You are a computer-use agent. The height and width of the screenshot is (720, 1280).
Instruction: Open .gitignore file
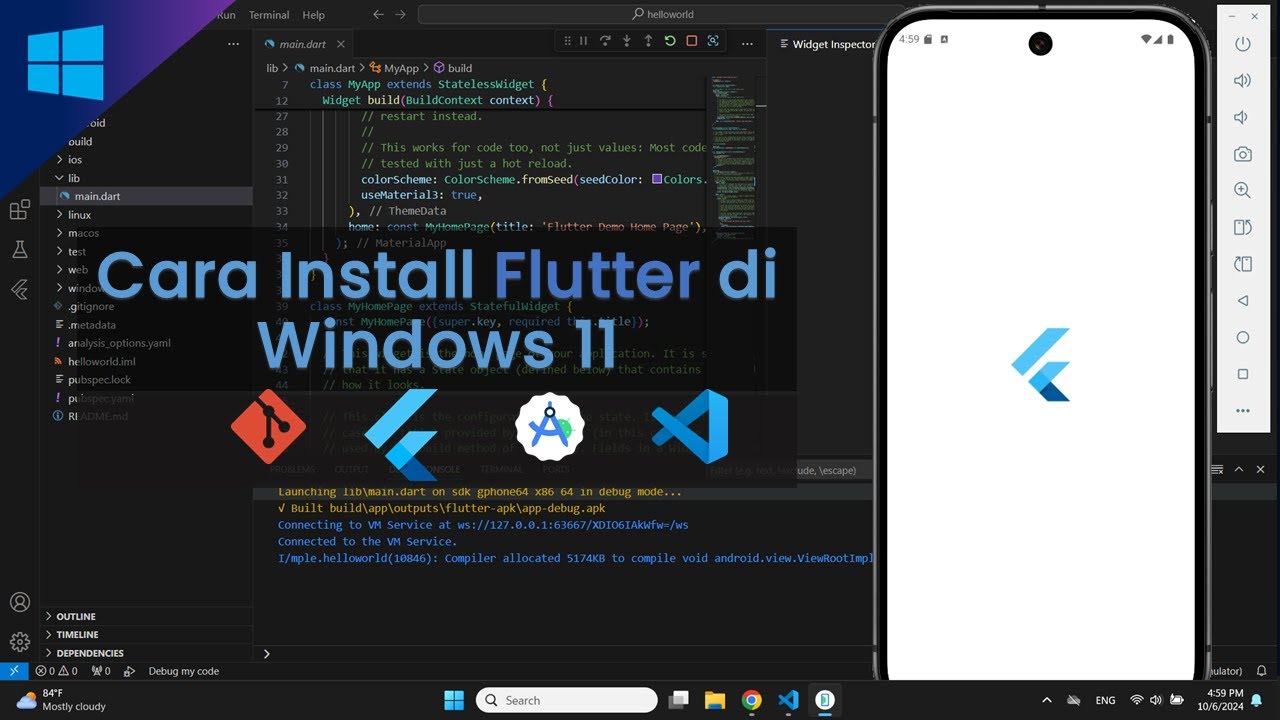point(90,307)
